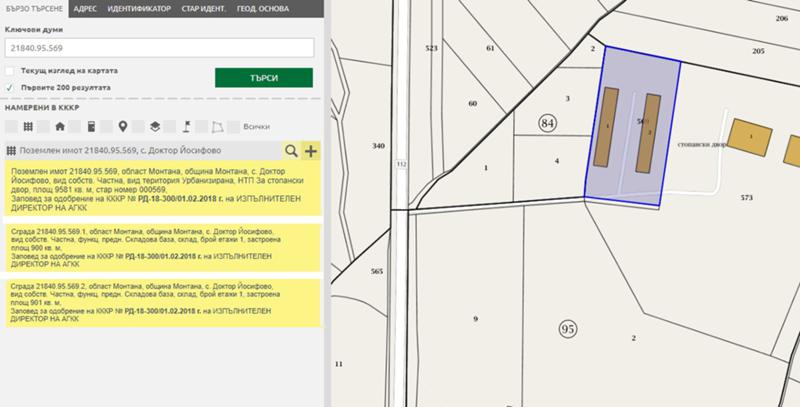This screenshot has width=800, height=407.
Task: Select the building unit filter icon
Action: point(91,127)
